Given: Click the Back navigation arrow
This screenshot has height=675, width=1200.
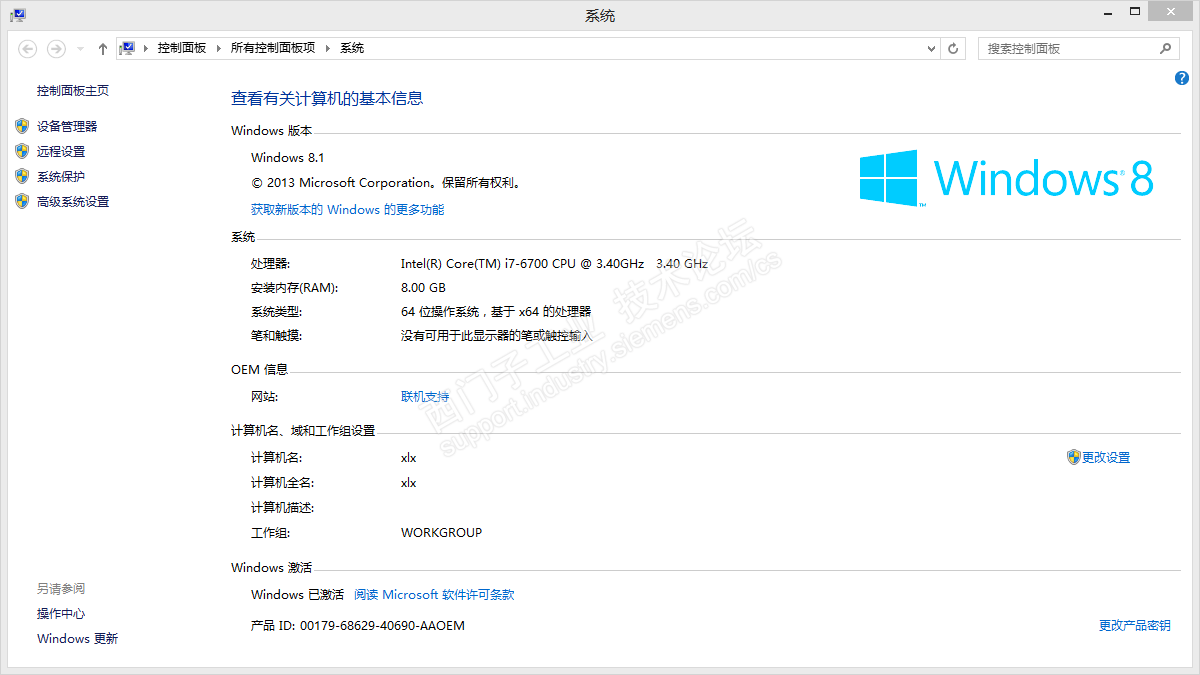Looking at the screenshot, I should click(28, 48).
